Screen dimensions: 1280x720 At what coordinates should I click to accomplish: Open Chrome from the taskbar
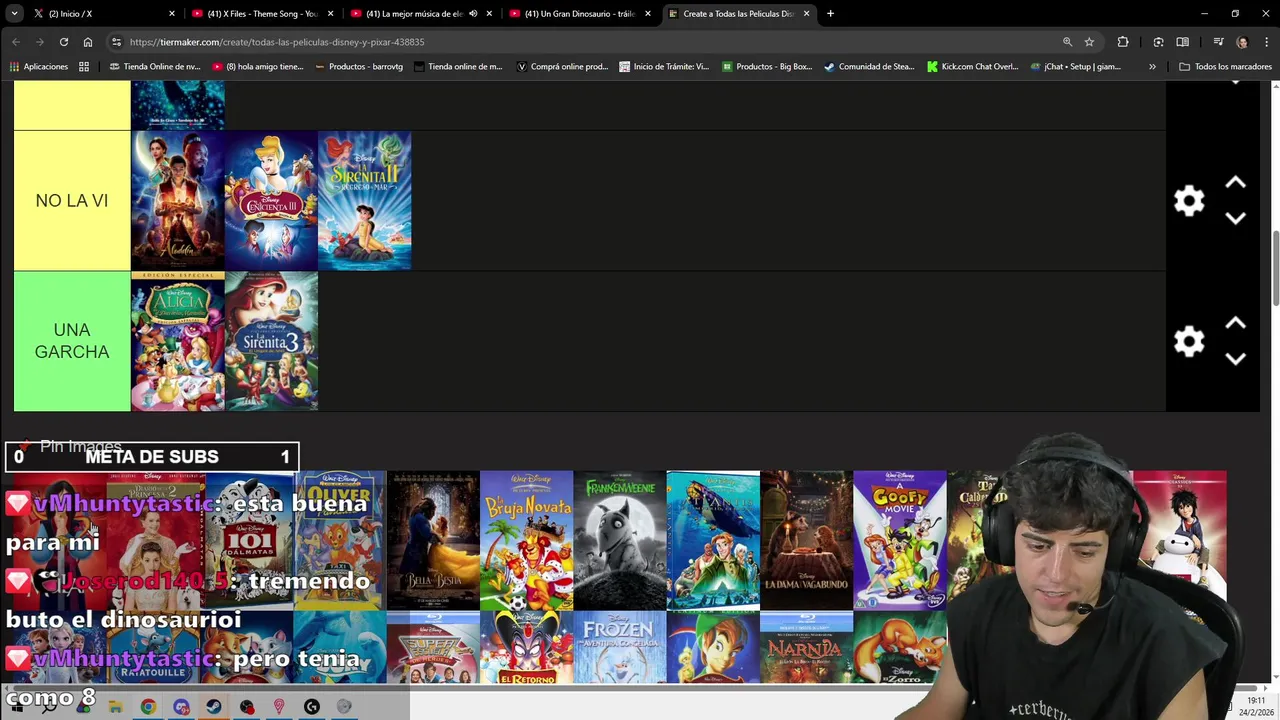[x=148, y=707]
